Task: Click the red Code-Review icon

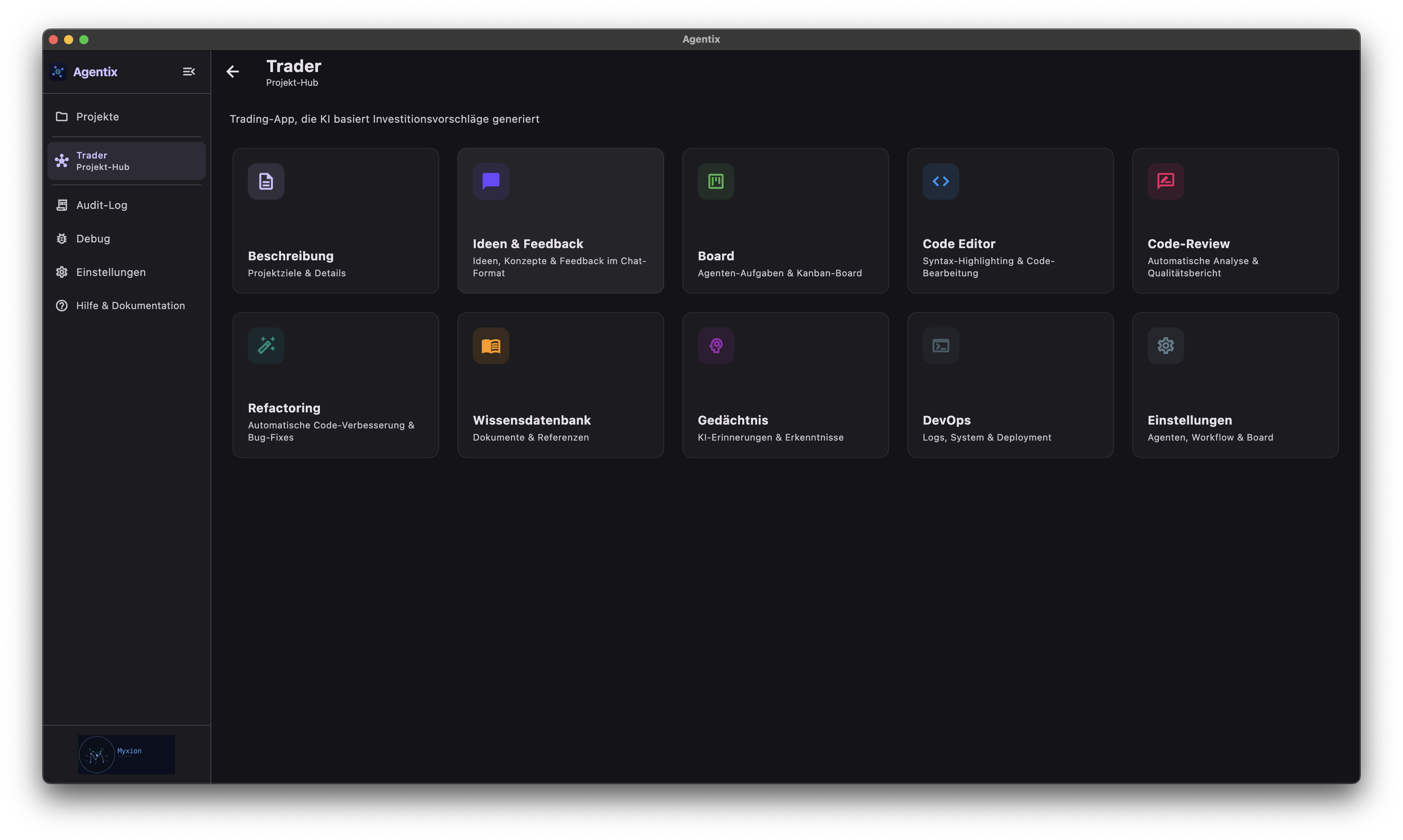Action: pyautogui.click(x=1165, y=181)
